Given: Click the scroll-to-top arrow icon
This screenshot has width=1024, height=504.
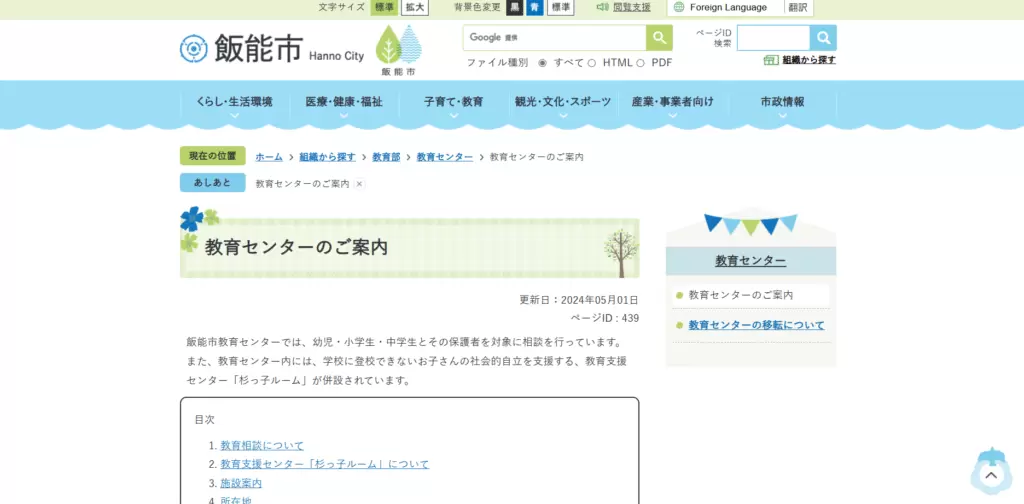Looking at the screenshot, I should 991,473.
